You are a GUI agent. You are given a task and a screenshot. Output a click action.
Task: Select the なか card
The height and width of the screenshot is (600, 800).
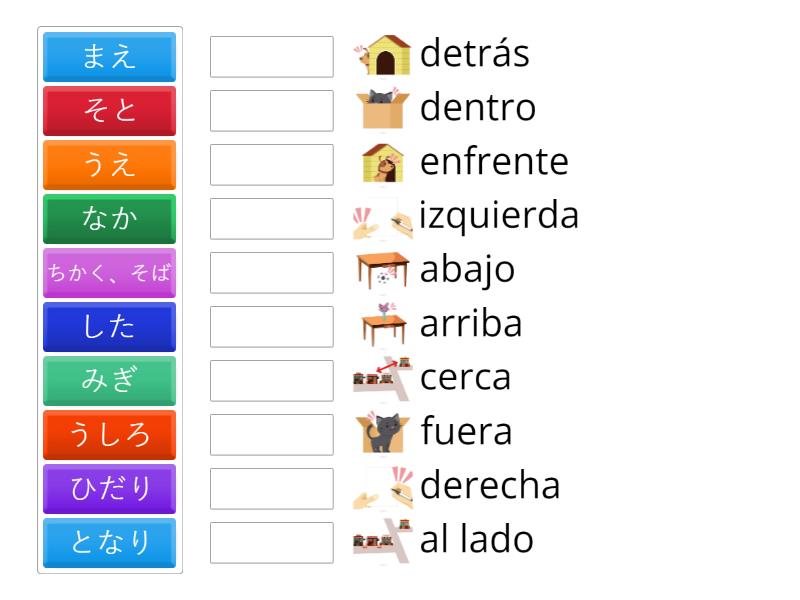click(x=109, y=219)
